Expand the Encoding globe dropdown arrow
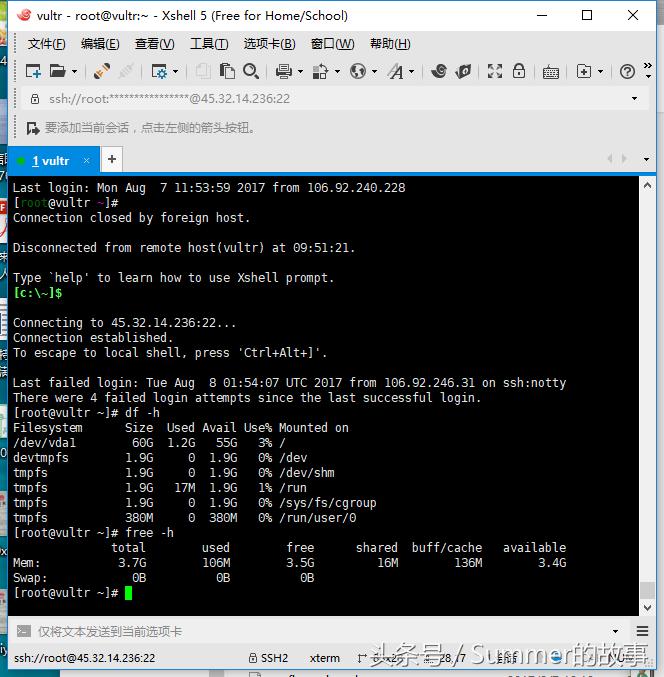 pyautogui.click(x=374, y=71)
